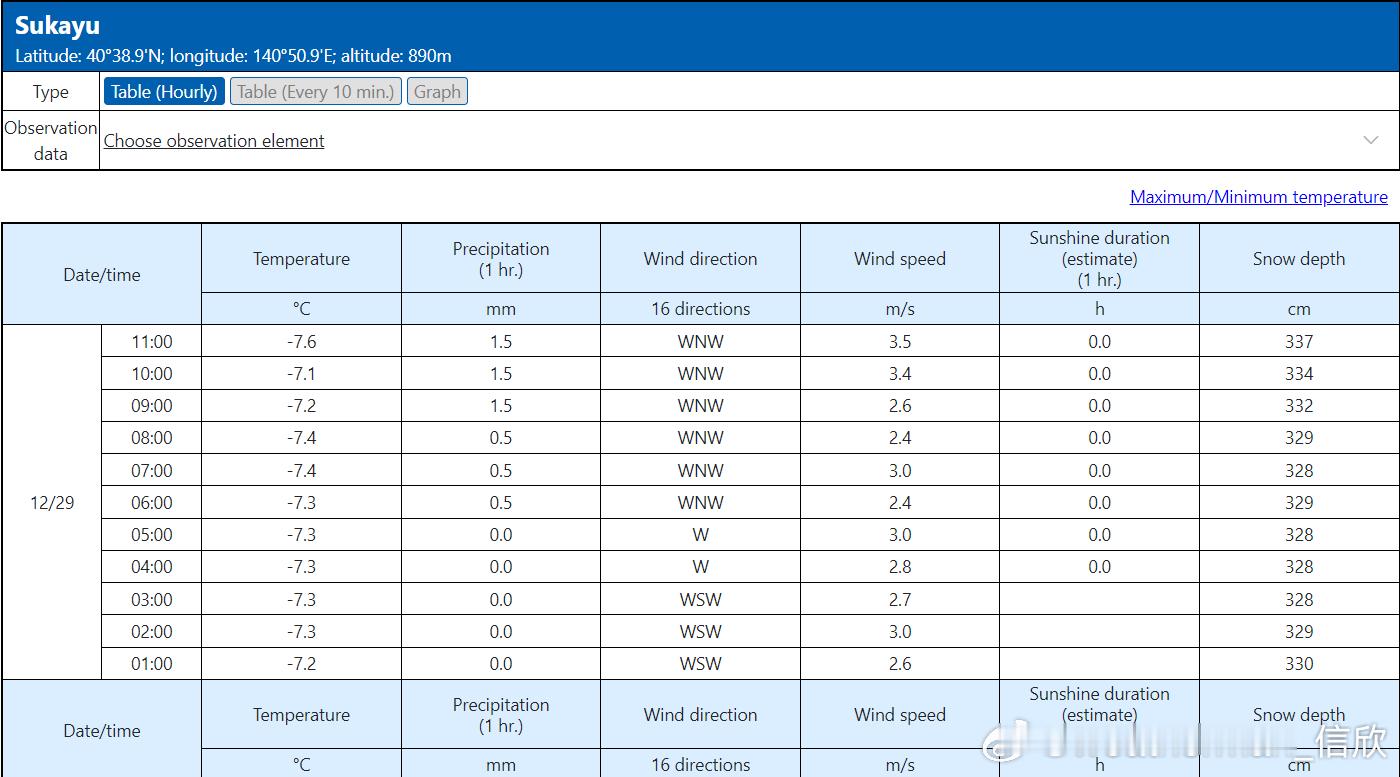Screen dimensions: 1400x777
Task: Click the Weibo watermark logo icon
Action: pyautogui.click(x=1003, y=742)
